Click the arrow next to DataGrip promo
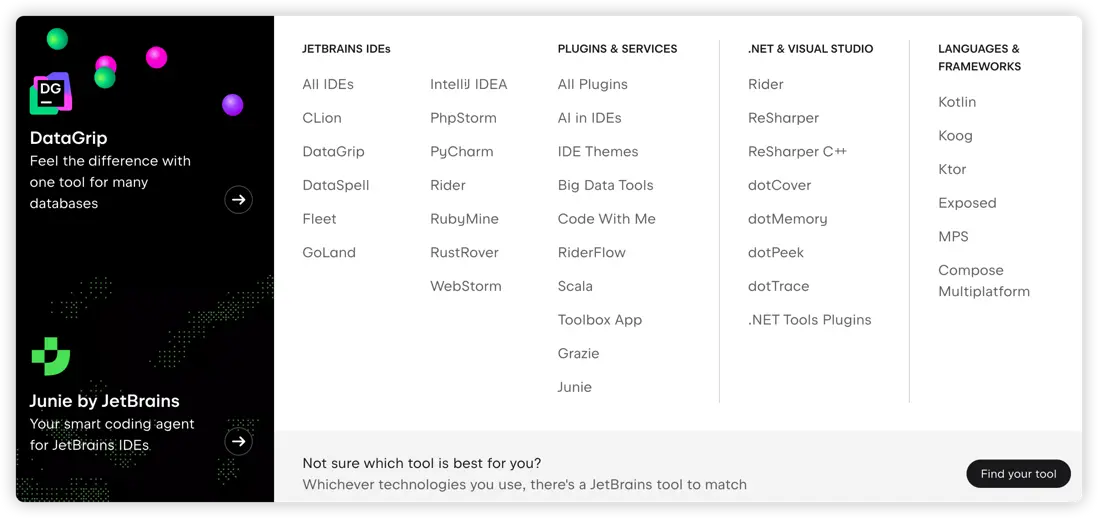Image resolution: width=1098 pixels, height=518 pixels. [238, 200]
